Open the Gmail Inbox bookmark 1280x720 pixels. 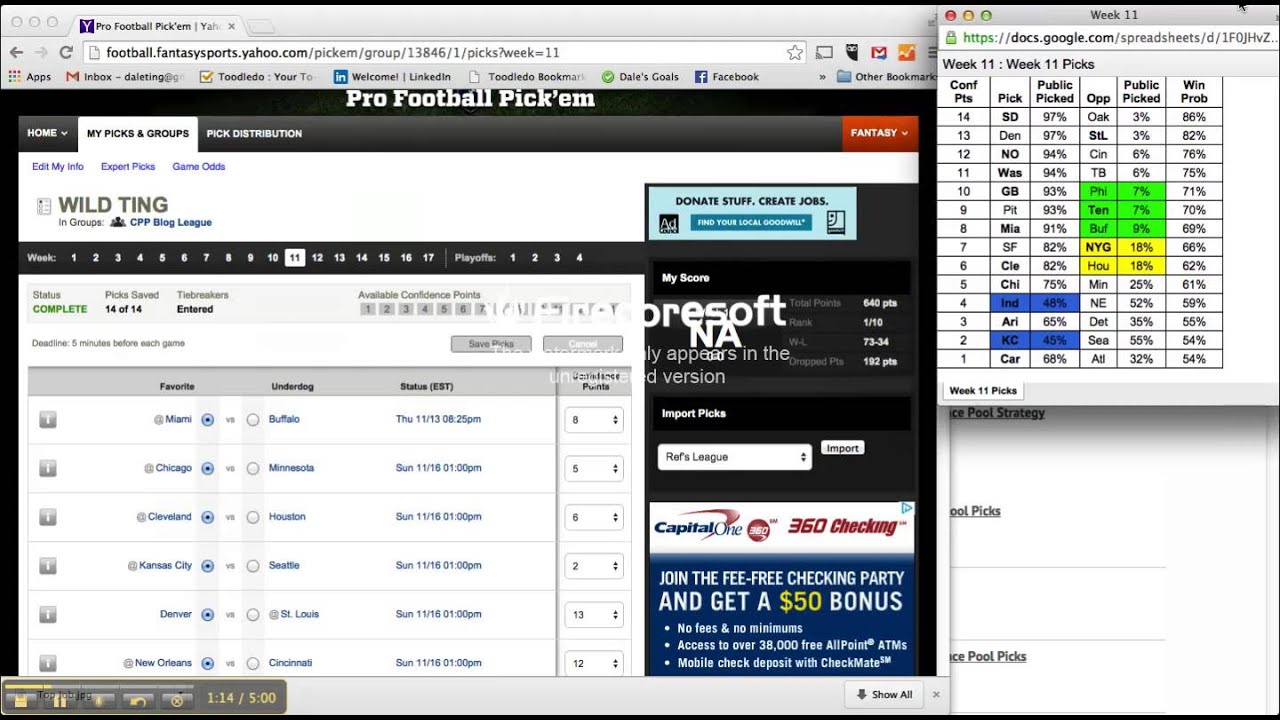pyautogui.click(x=127, y=77)
